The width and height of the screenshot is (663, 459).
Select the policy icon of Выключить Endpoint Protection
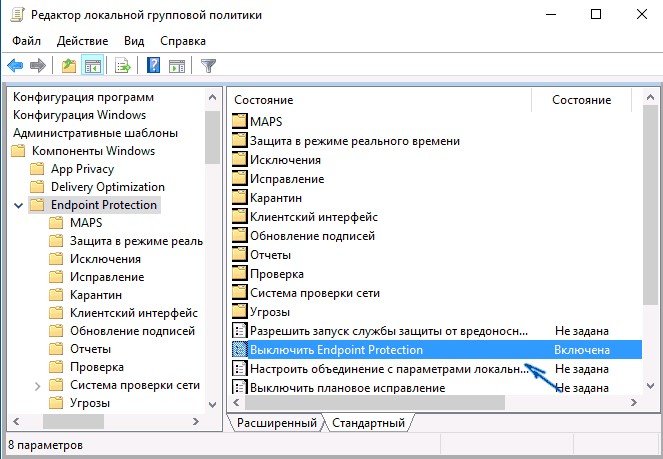point(239,350)
